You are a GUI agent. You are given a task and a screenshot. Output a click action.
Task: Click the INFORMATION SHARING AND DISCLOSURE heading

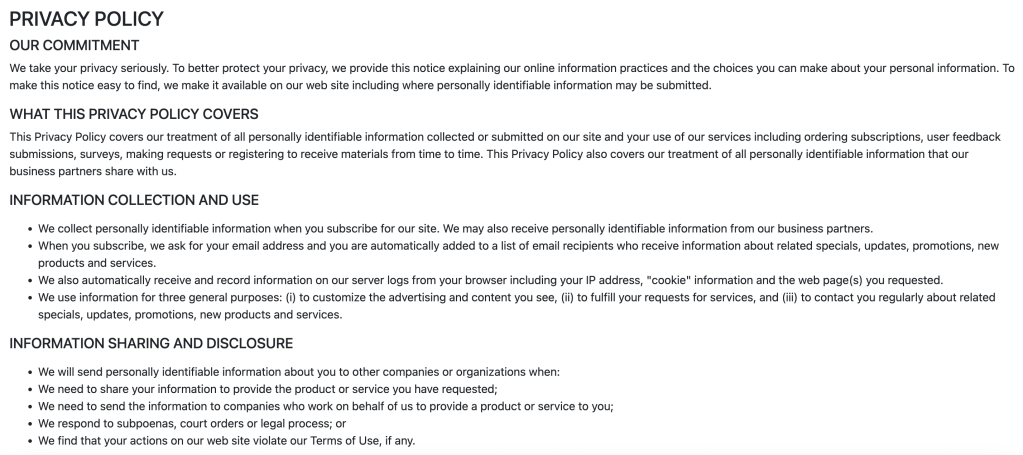(151, 343)
